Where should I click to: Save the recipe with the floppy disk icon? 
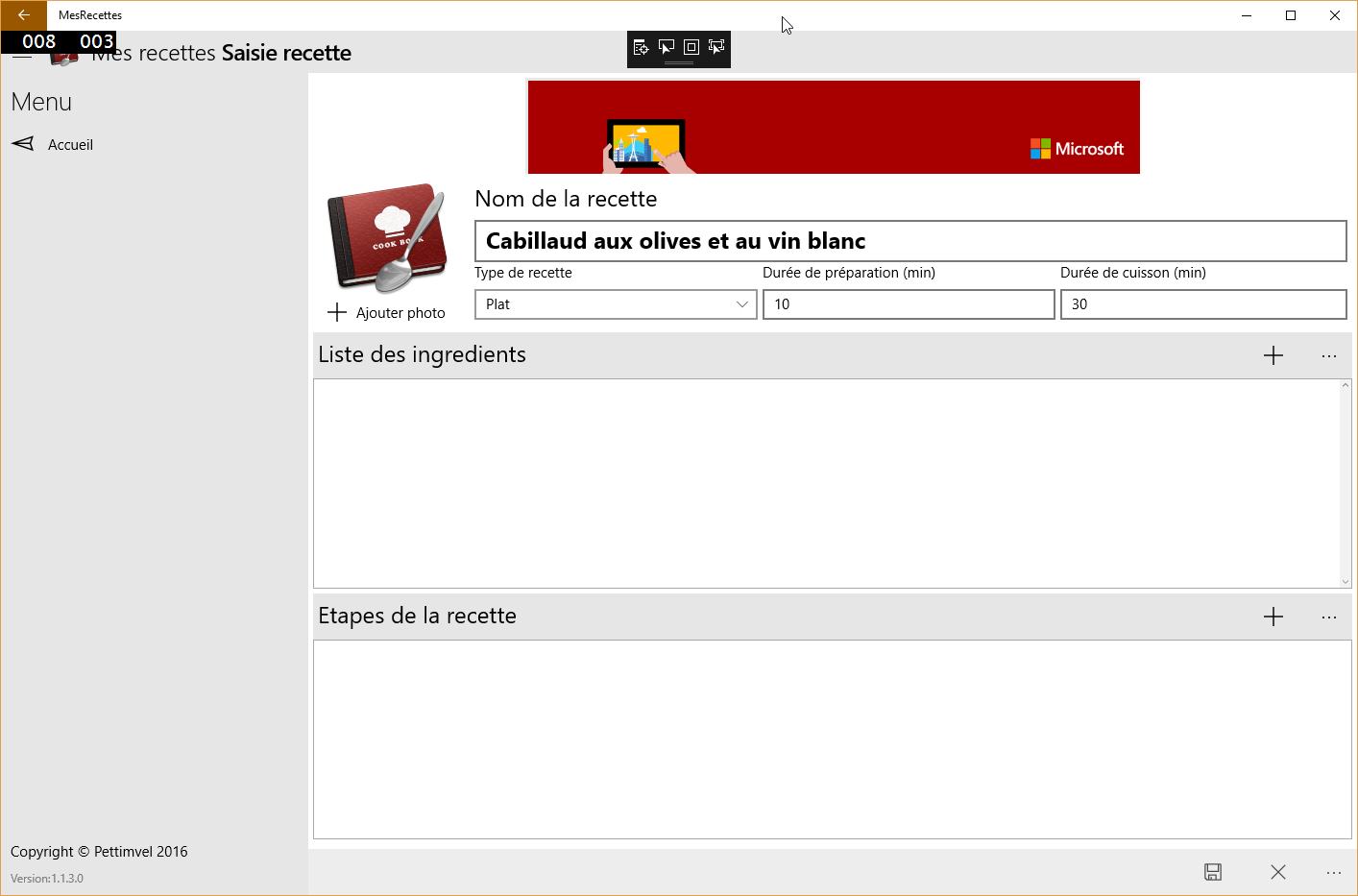pos(1213,872)
